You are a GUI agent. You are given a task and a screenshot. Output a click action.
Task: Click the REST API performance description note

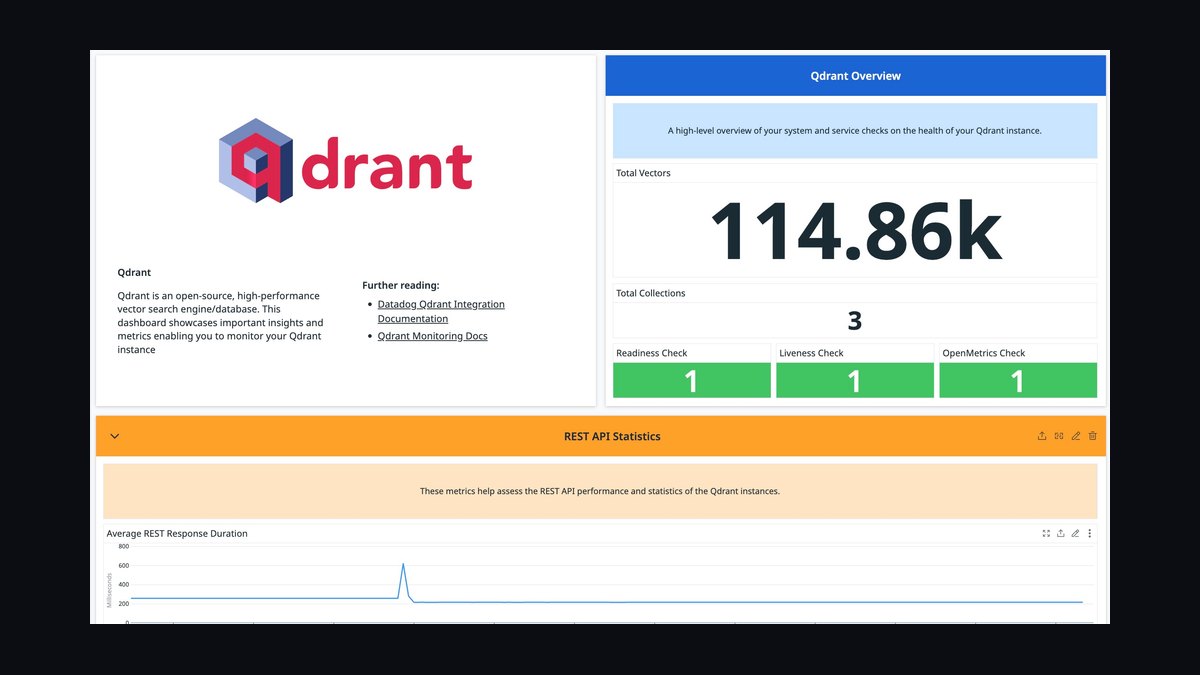click(600, 491)
